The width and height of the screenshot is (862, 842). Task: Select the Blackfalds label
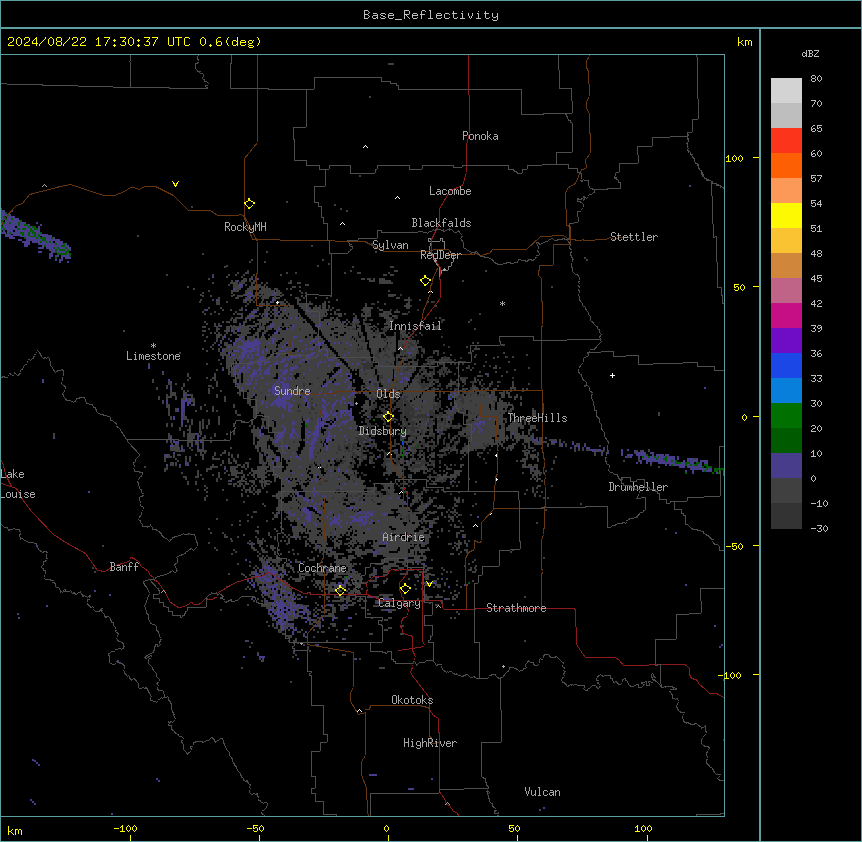point(441,223)
